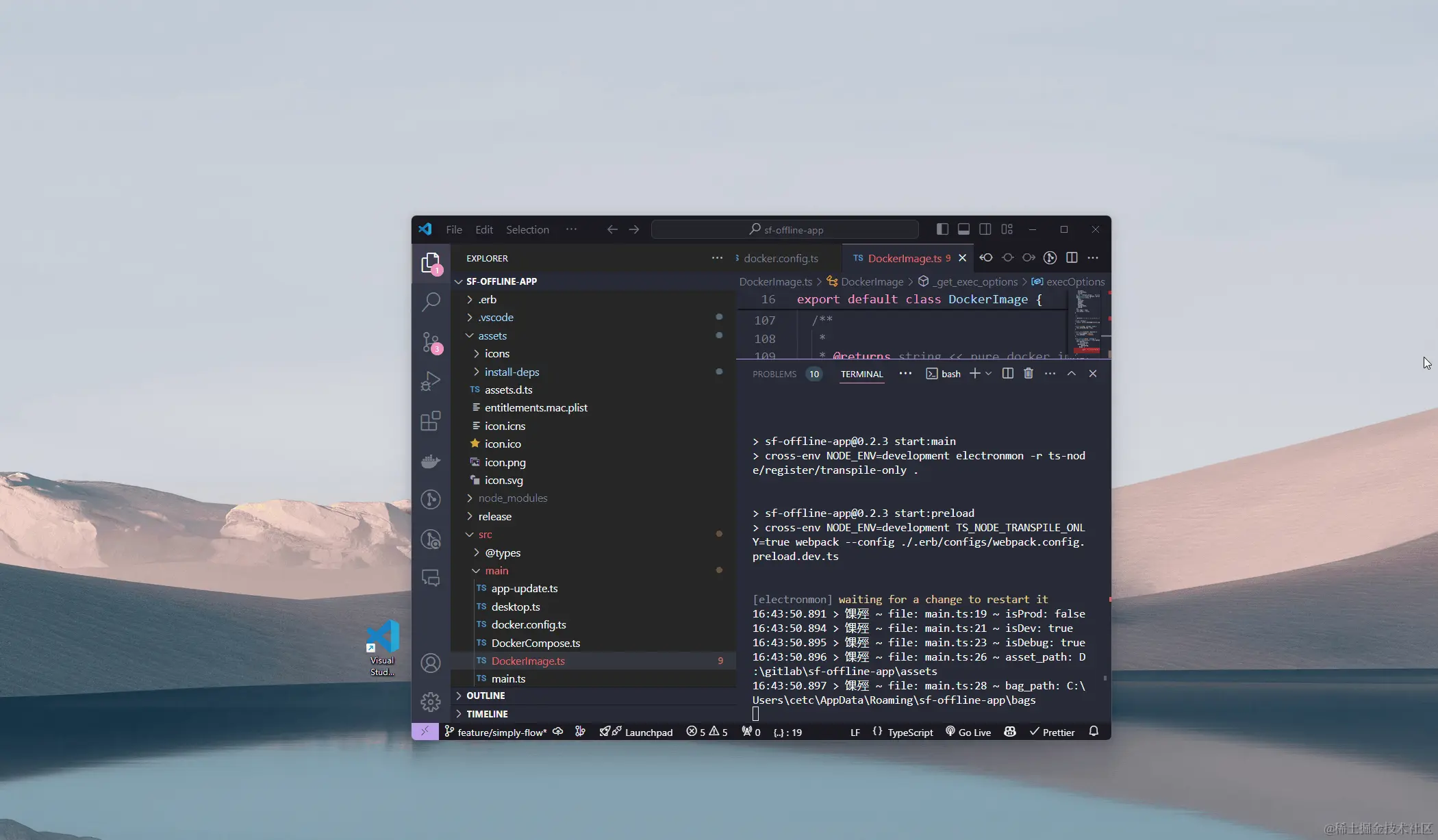Viewport: 1438px width, 840px height.
Task: Open editor More Actions ellipsis
Action: coord(1093,258)
